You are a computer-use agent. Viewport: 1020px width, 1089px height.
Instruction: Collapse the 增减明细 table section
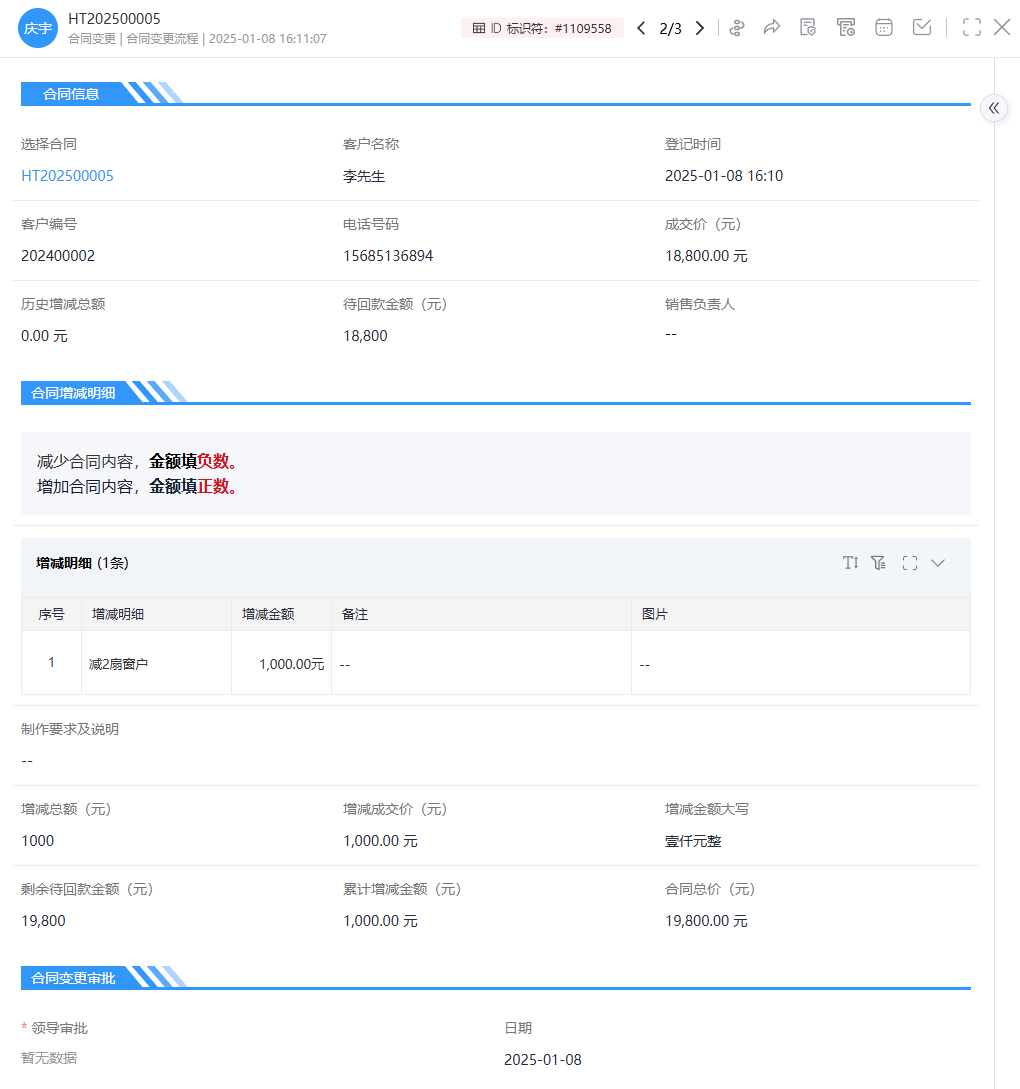(x=938, y=563)
